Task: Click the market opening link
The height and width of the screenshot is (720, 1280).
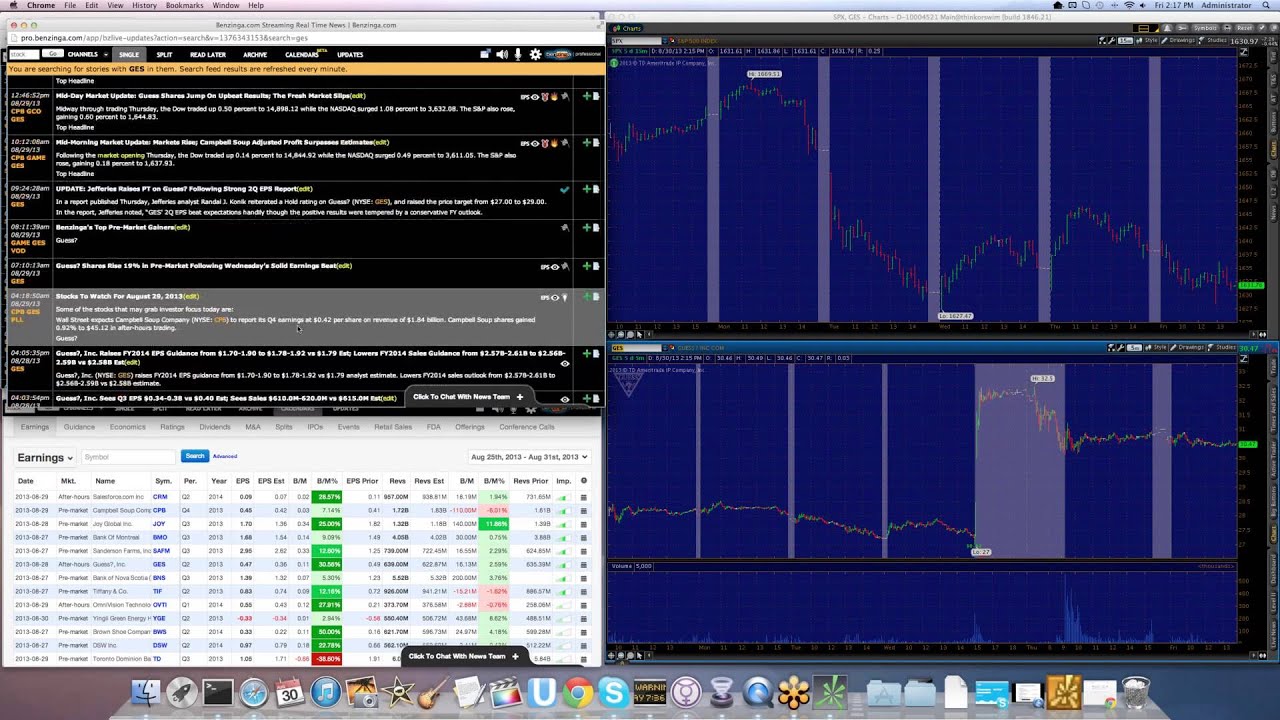Action: click(121, 155)
